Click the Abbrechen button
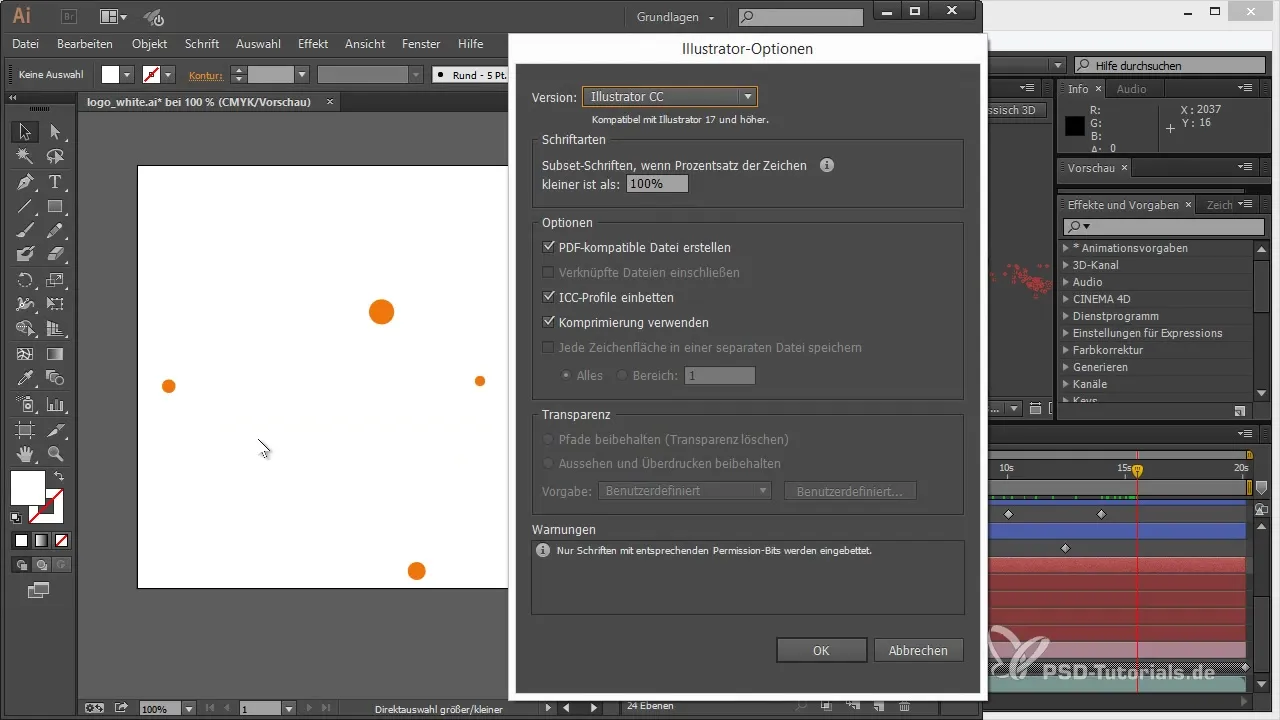Screen dimensions: 1280x720 918,650
